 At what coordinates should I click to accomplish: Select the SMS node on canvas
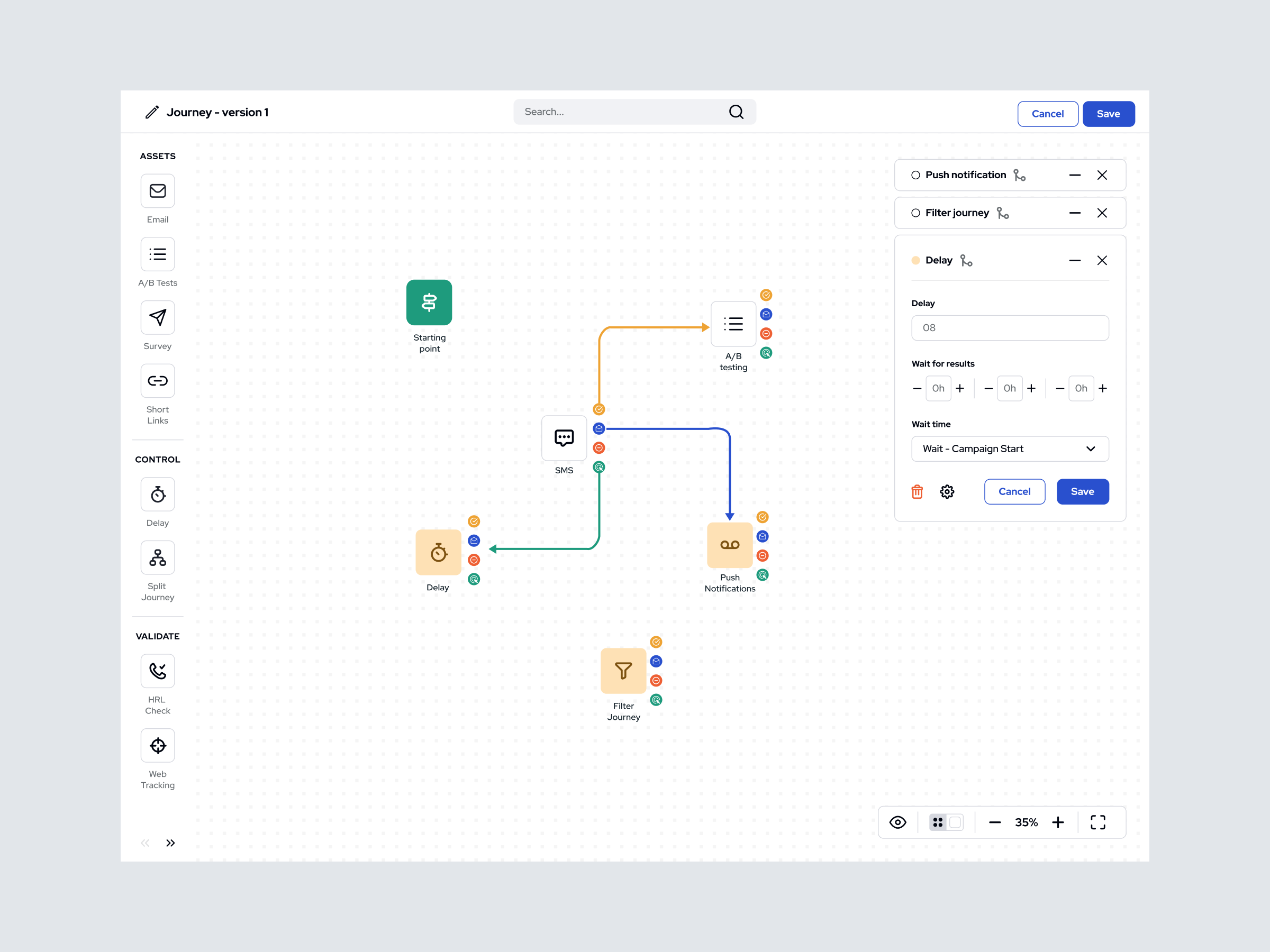tap(564, 438)
